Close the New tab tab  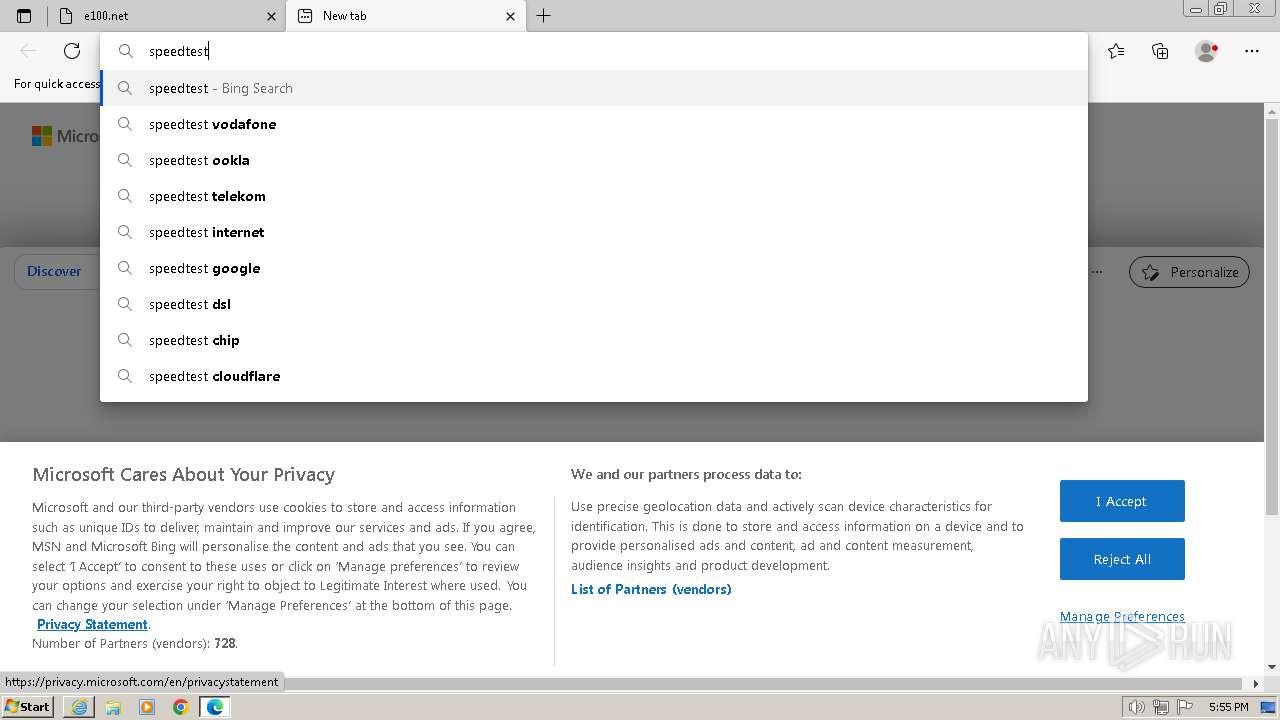(x=511, y=16)
